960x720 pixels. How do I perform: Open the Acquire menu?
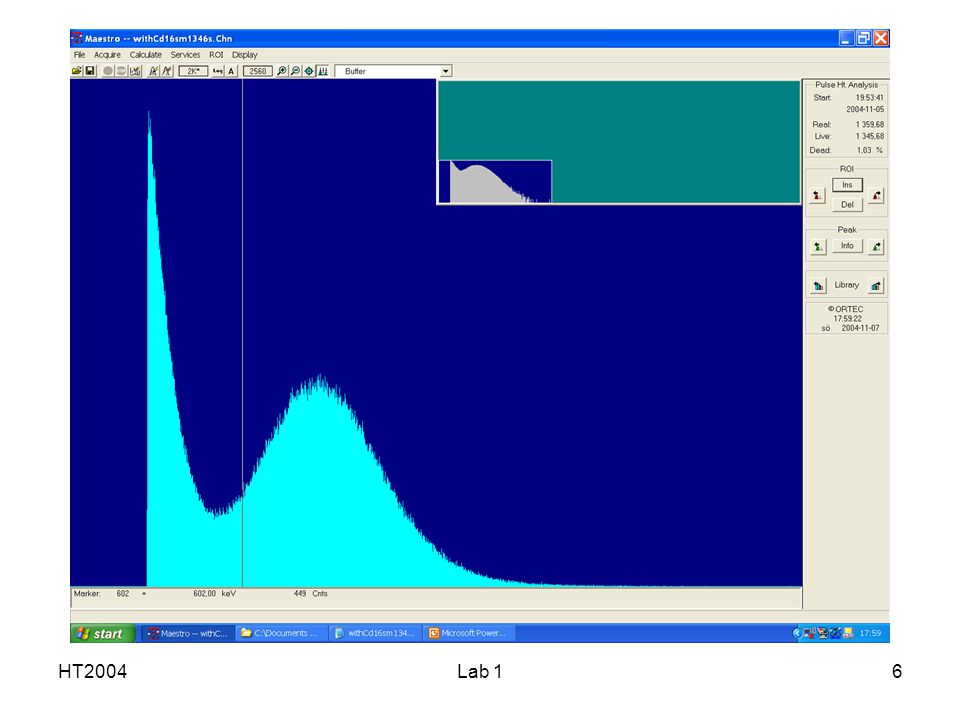107,54
